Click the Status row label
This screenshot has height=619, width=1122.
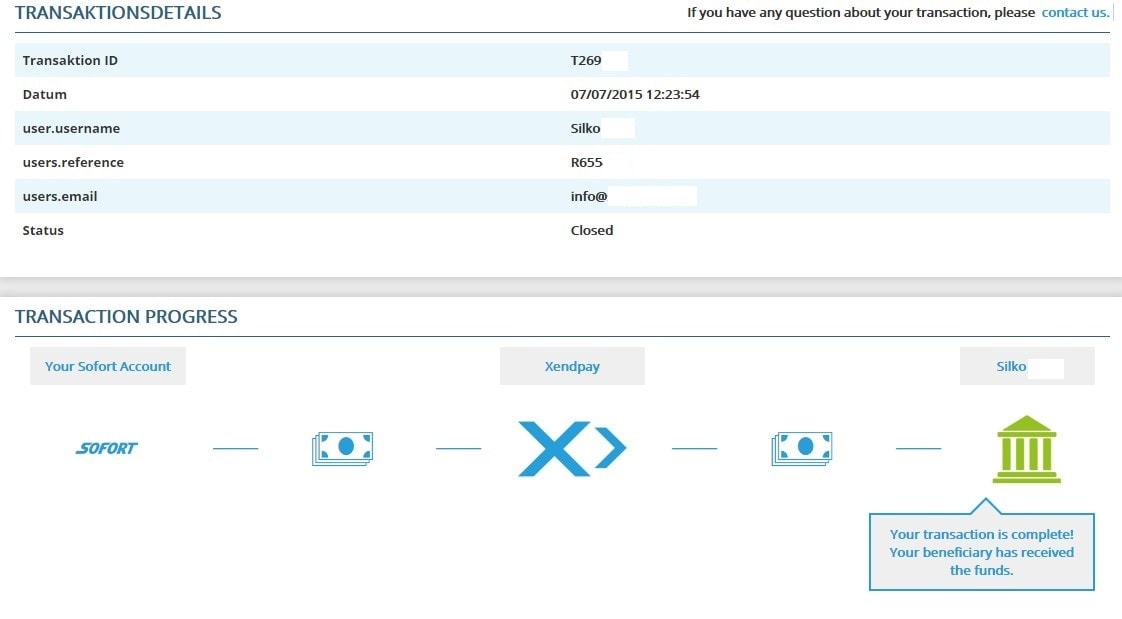[x=43, y=230]
